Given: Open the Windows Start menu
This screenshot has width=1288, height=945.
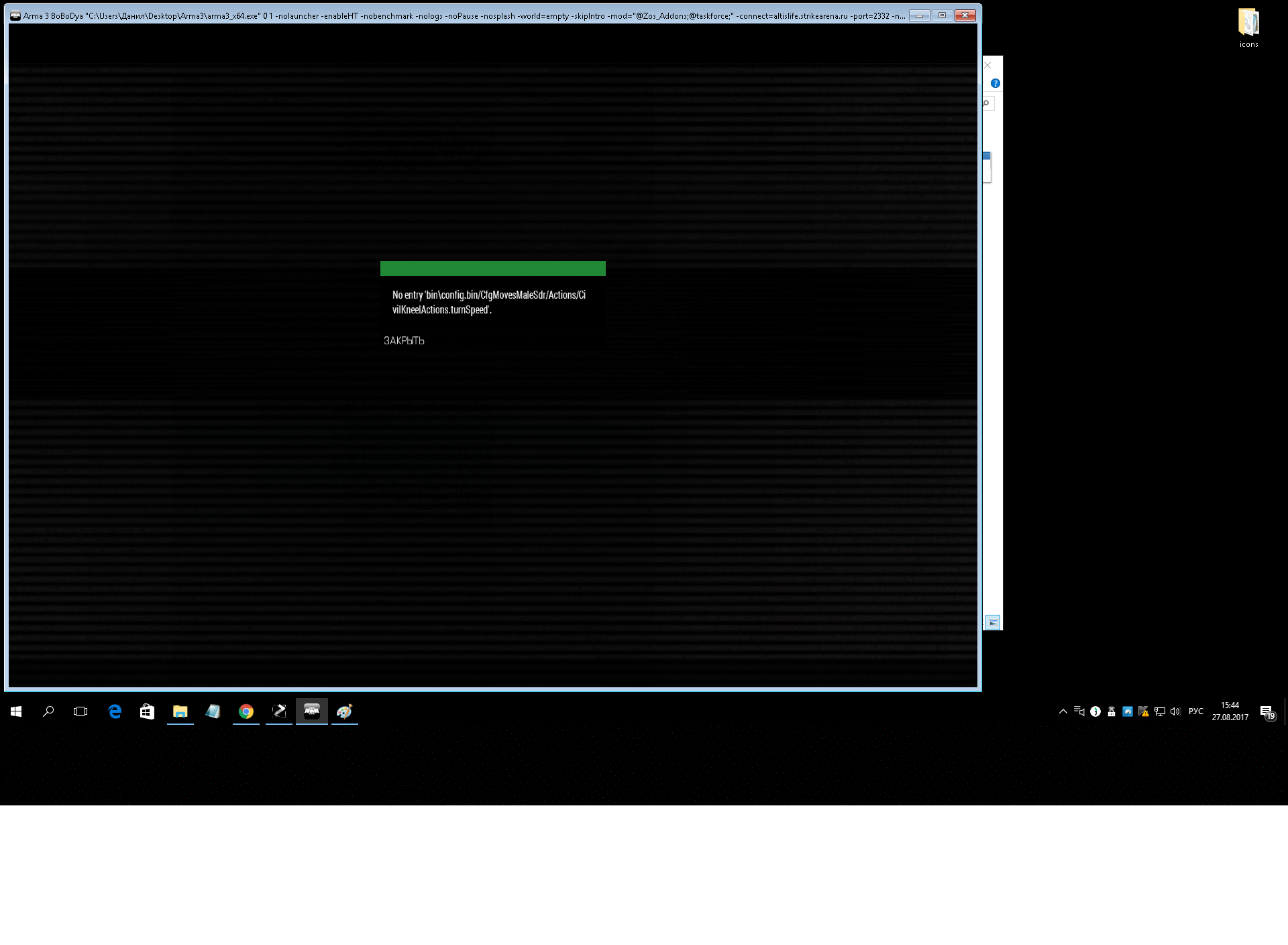Looking at the screenshot, I should pos(16,711).
